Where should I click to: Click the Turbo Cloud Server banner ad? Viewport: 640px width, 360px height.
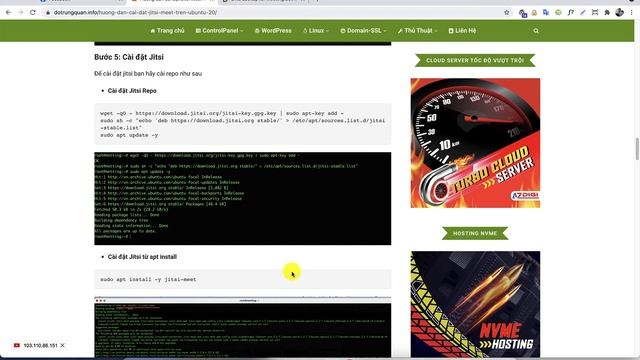click(x=475, y=143)
